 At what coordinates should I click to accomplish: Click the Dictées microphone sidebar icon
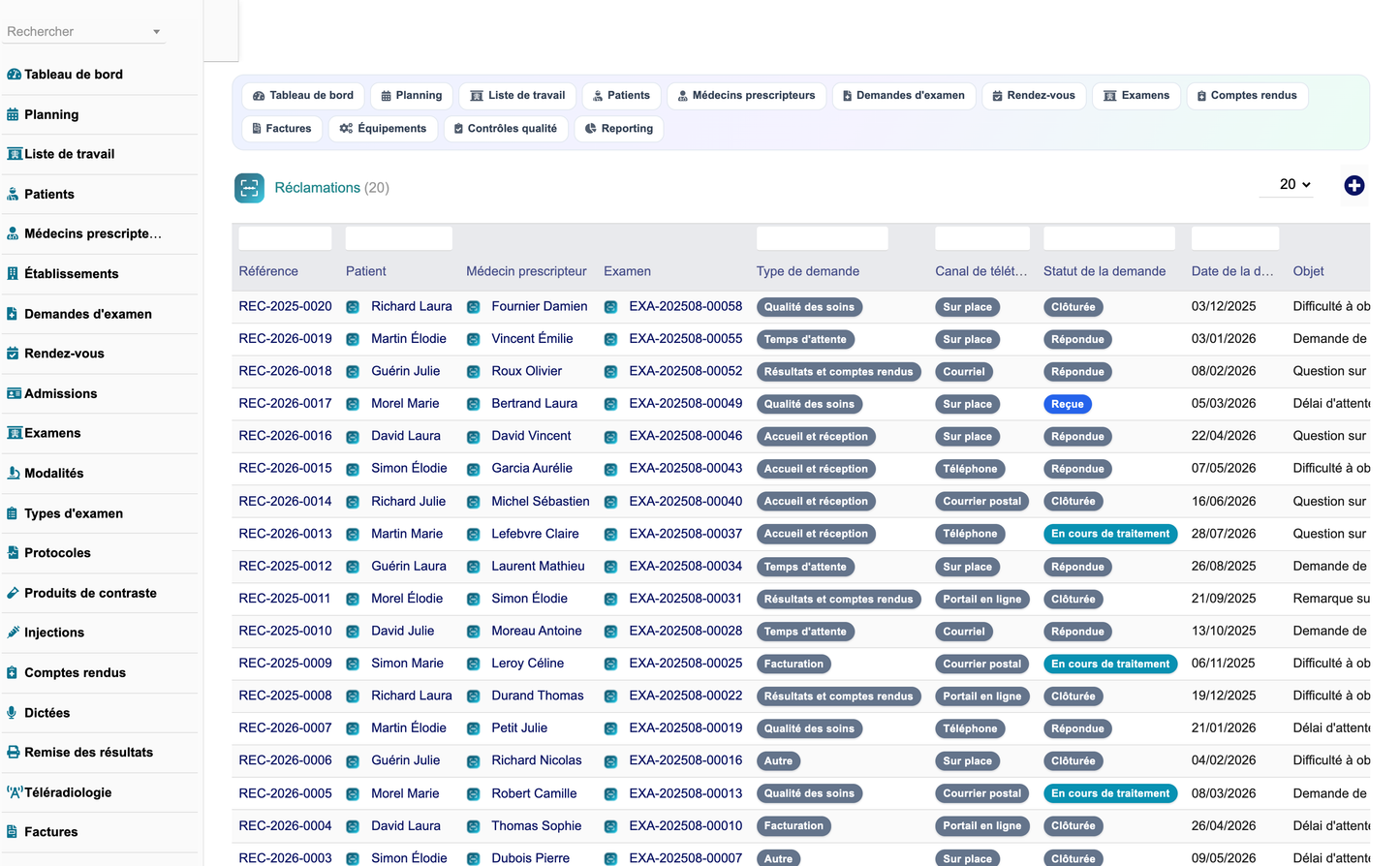coord(12,713)
